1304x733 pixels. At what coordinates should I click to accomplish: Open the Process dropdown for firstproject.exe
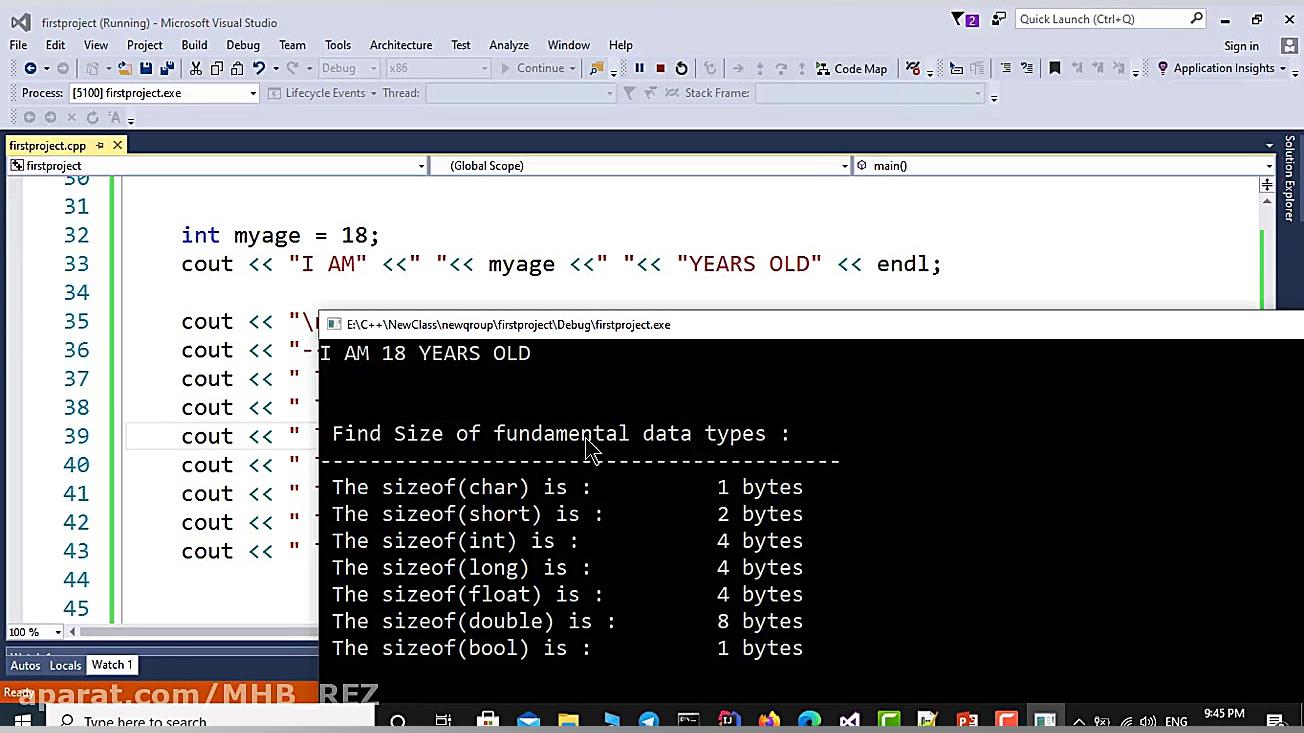pos(253,93)
